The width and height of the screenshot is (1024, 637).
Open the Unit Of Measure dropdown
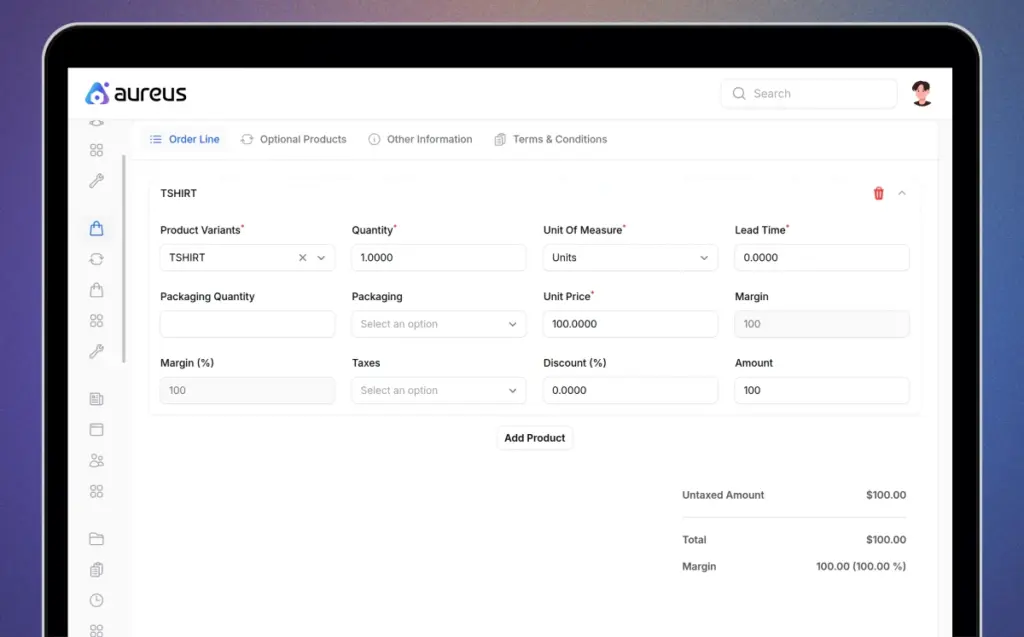630,257
